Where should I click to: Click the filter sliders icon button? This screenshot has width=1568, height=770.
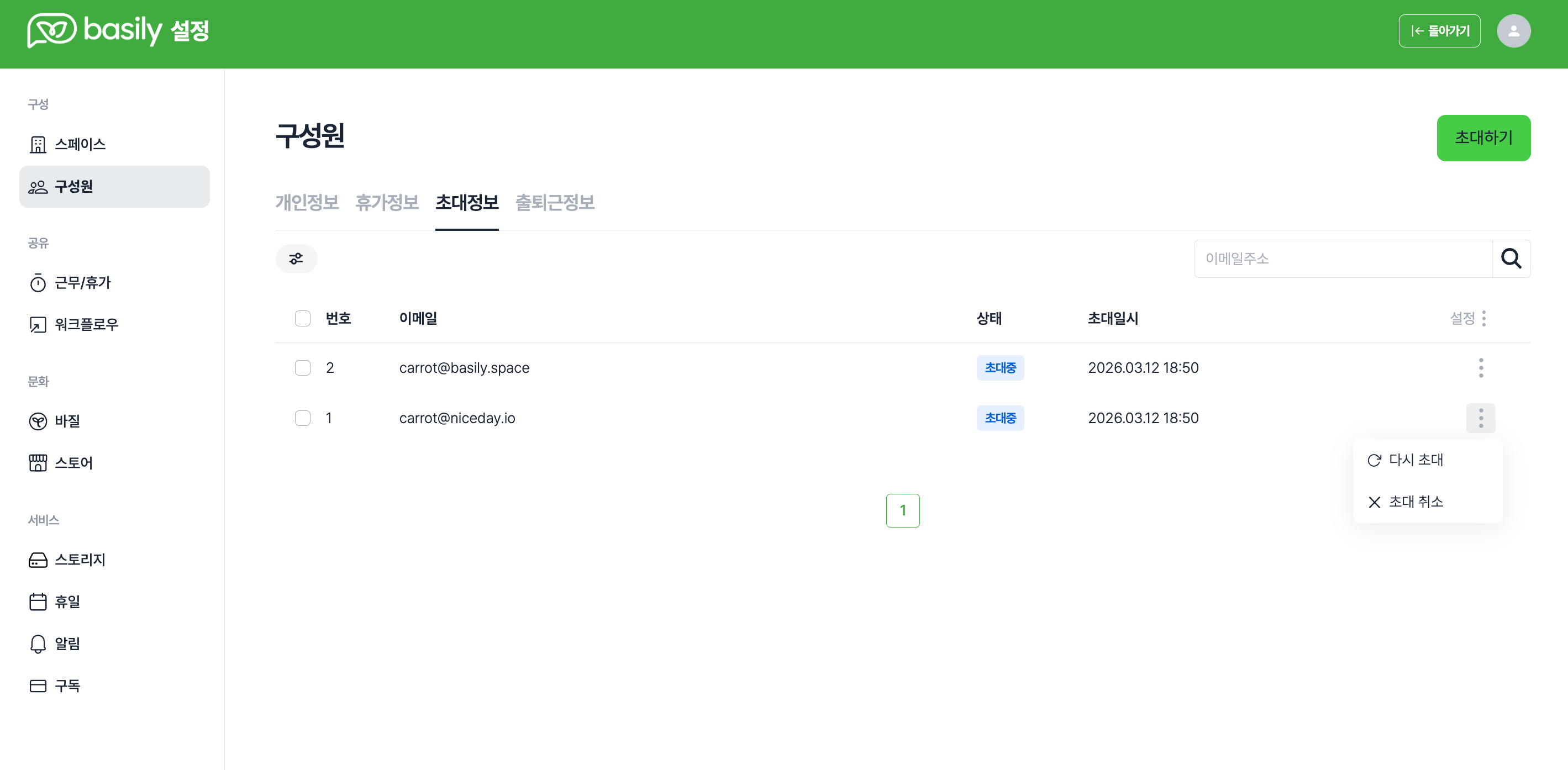click(x=296, y=259)
